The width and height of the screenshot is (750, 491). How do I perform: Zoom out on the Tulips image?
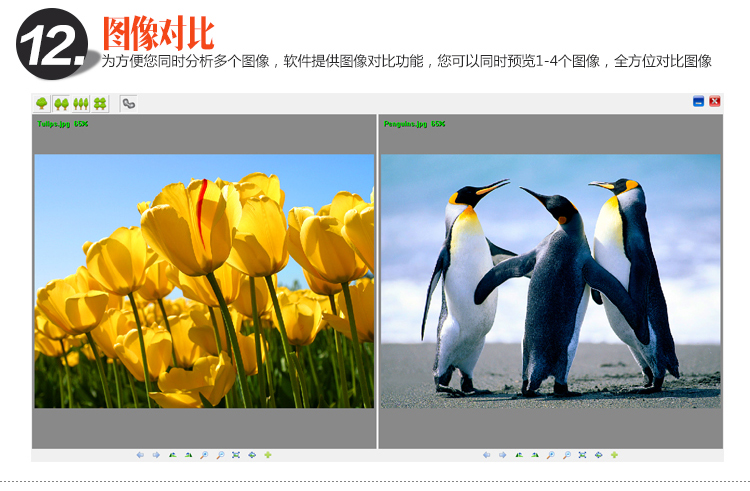(220, 455)
